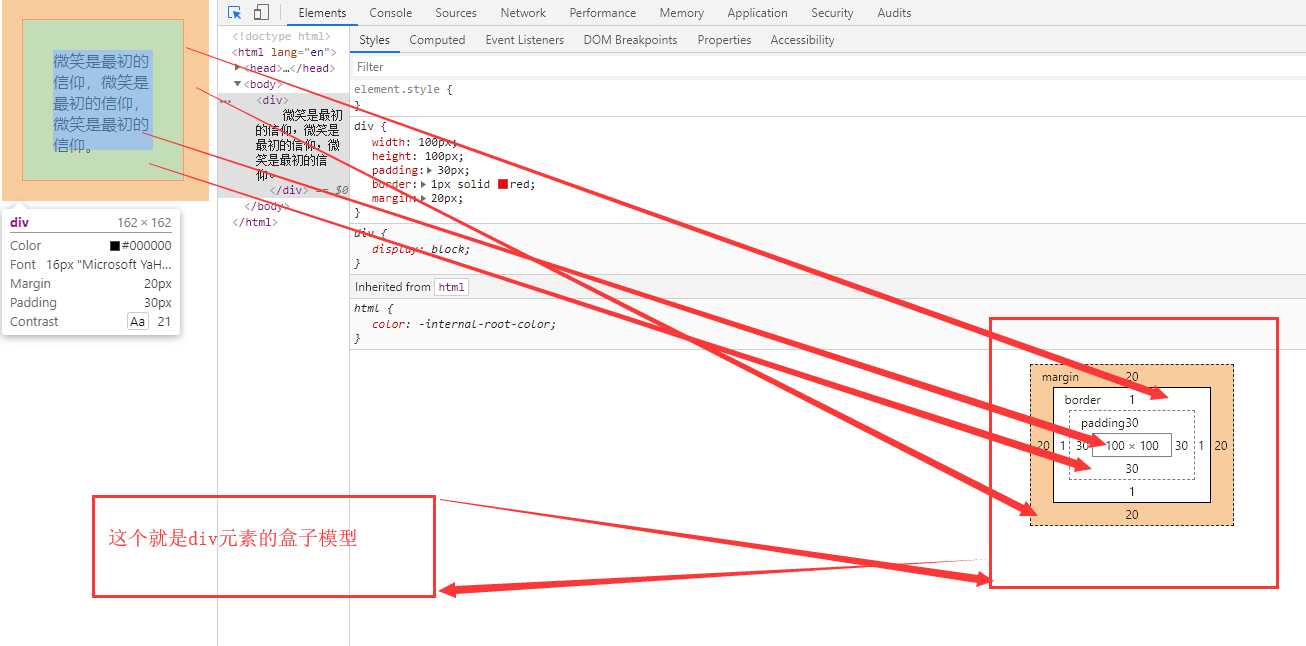Image resolution: width=1306 pixels, height=646 pixels.
Task: Click the margin label in box model
Action: coord(1060,377)
